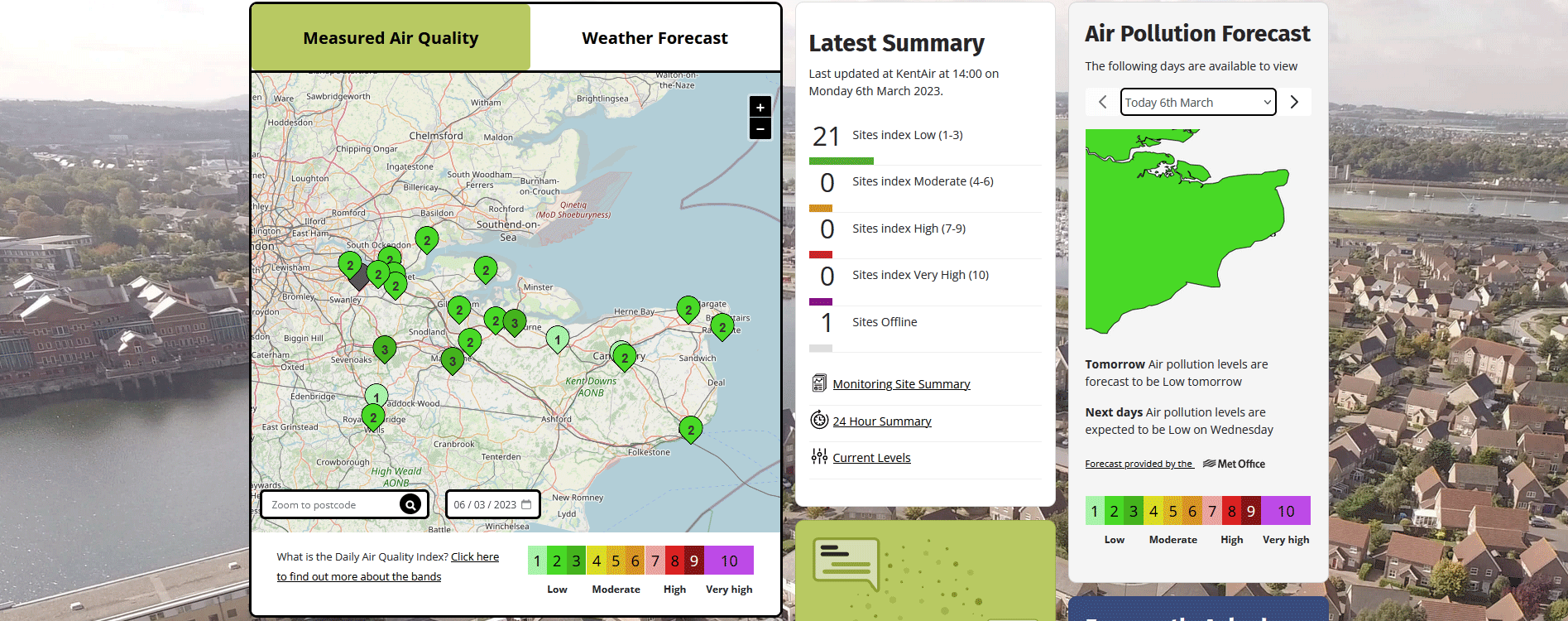Switch to Weather Forecast tab

(x=655, y=38)
